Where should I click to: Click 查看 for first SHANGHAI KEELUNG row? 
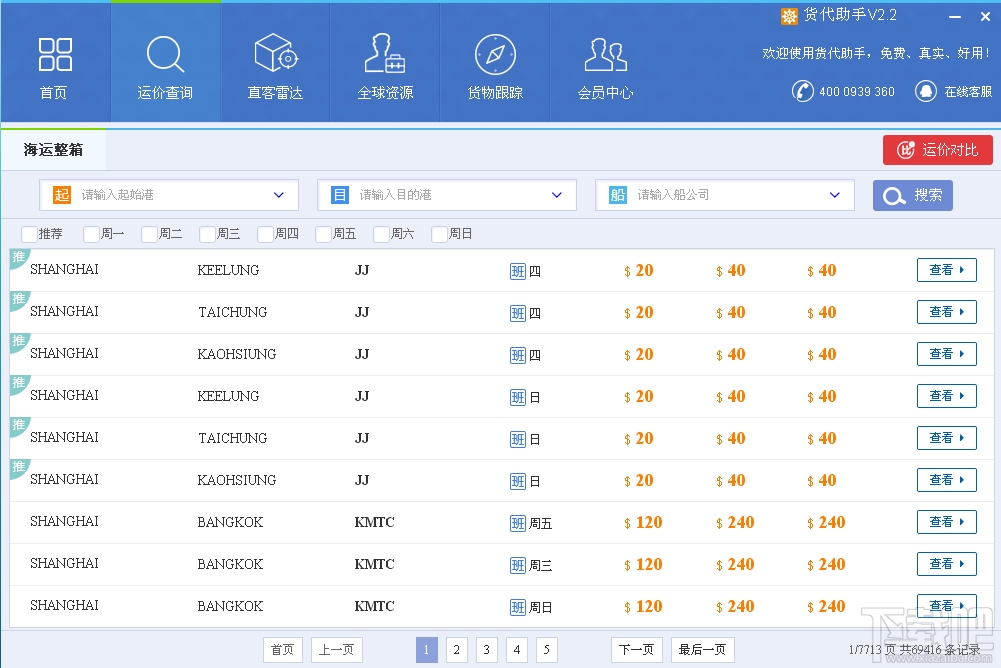pos(947,270)
